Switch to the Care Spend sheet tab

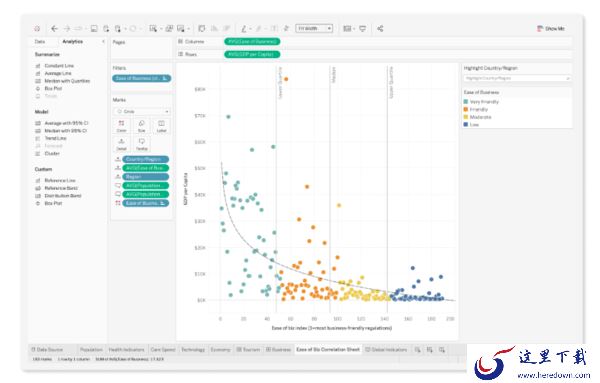coord(163,350)
